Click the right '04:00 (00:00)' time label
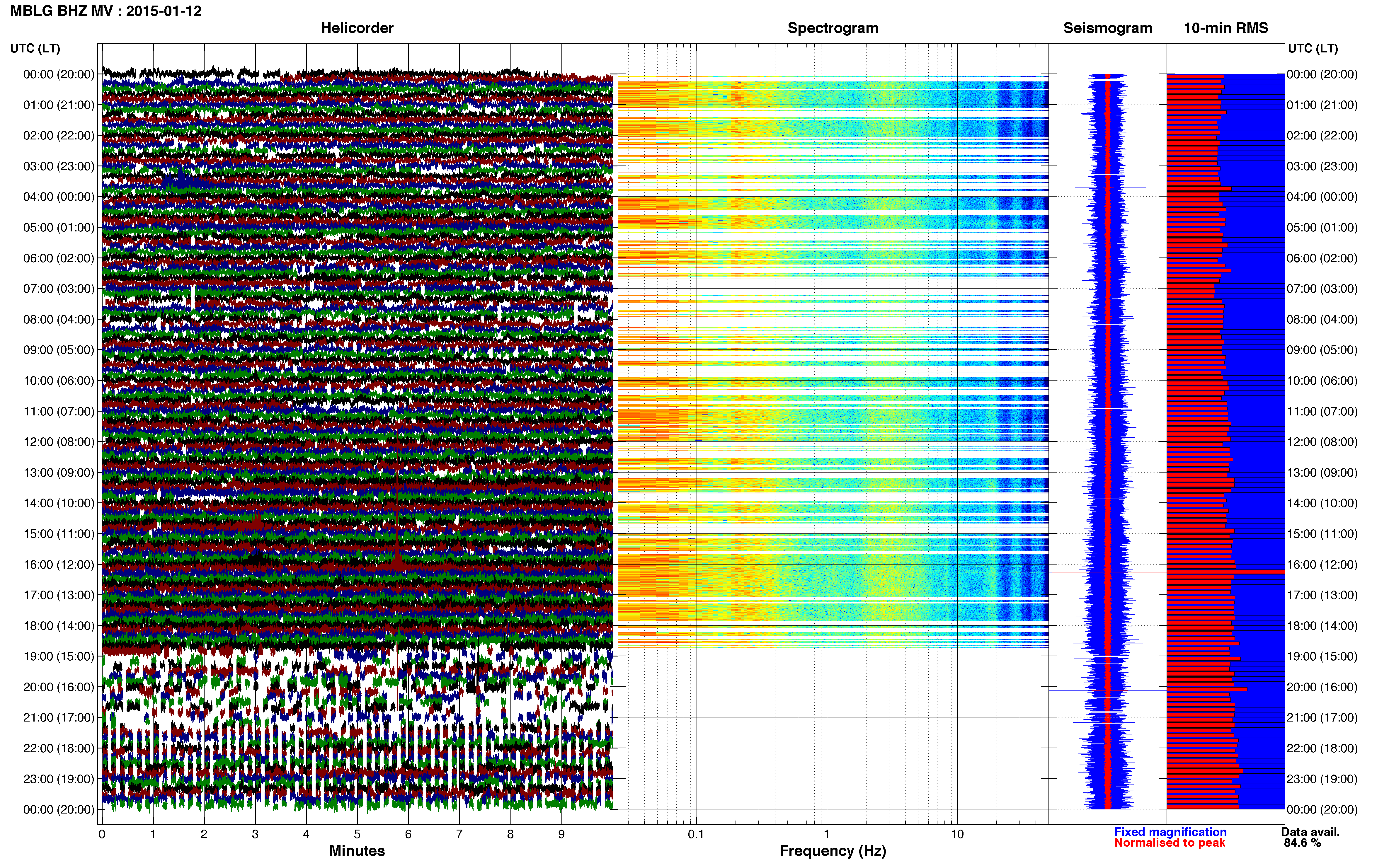 click(1322, 197)
